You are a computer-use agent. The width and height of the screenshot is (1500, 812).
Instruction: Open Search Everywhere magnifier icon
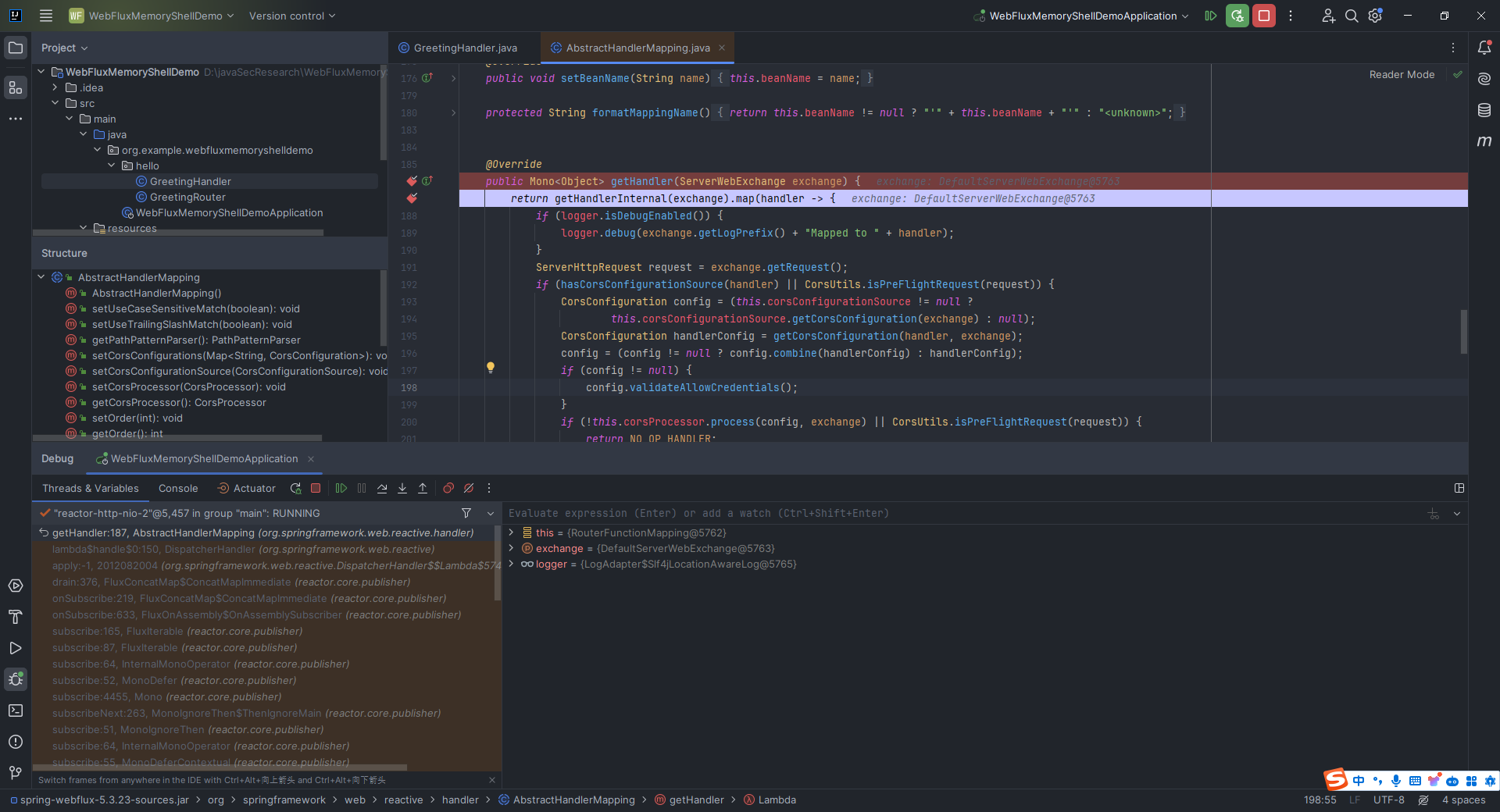tap(1352, 16)
